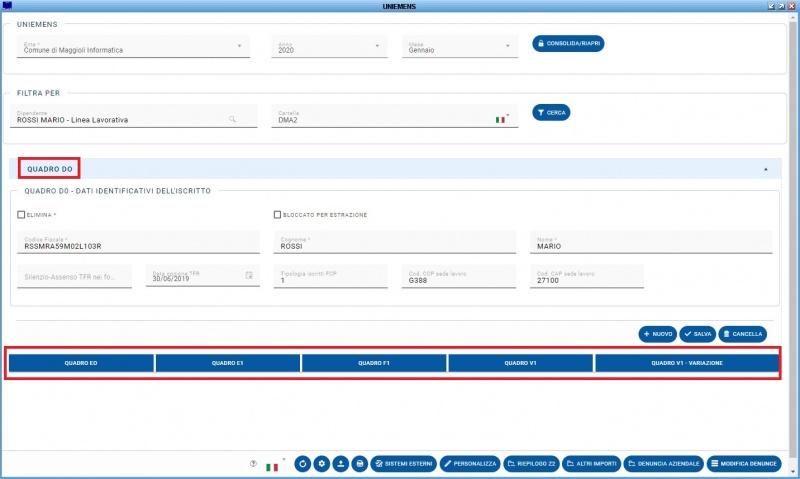Open the calendar icon in TFR date field
This screenshot has height=479, width=800.
click(249, 275)
